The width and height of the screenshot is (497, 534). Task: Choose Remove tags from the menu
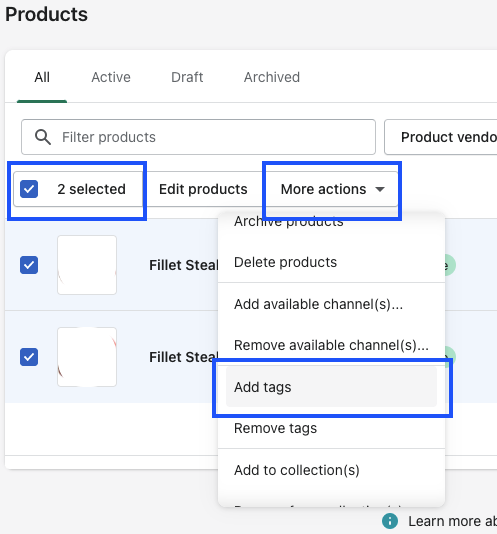331,428
